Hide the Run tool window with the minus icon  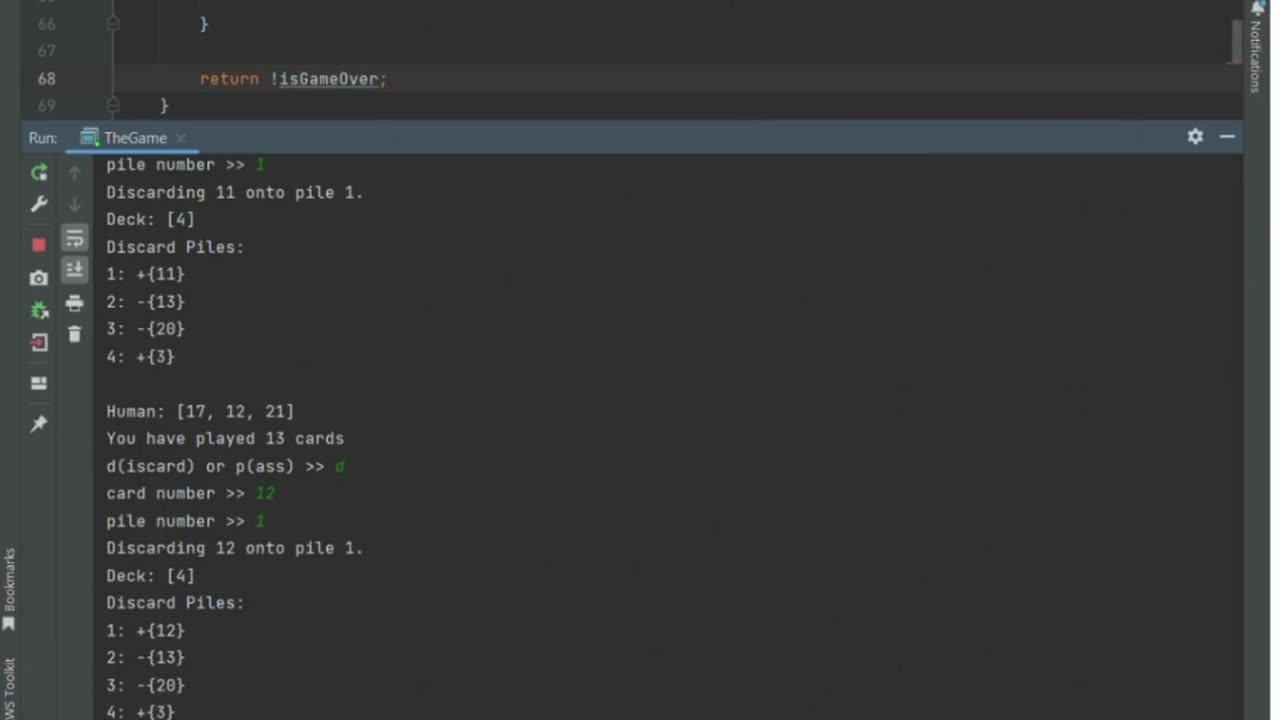(1227, 136)
